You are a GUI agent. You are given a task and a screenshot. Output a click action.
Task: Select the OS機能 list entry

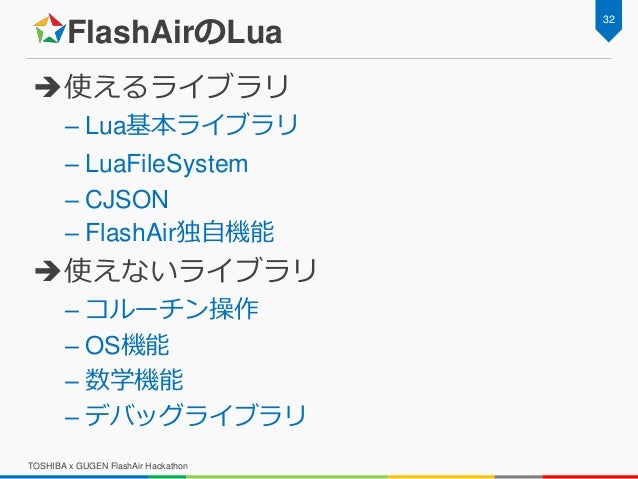[x=127, y=344]
